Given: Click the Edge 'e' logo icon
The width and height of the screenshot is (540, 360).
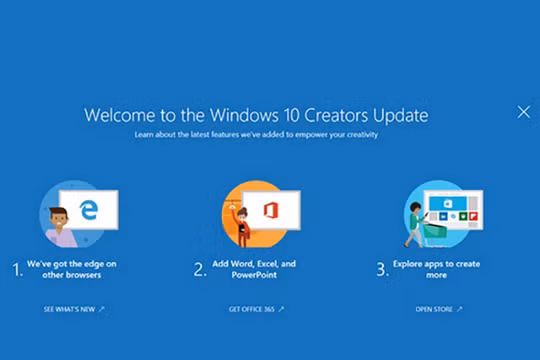Looking at the screenshot, I should 89,210.
